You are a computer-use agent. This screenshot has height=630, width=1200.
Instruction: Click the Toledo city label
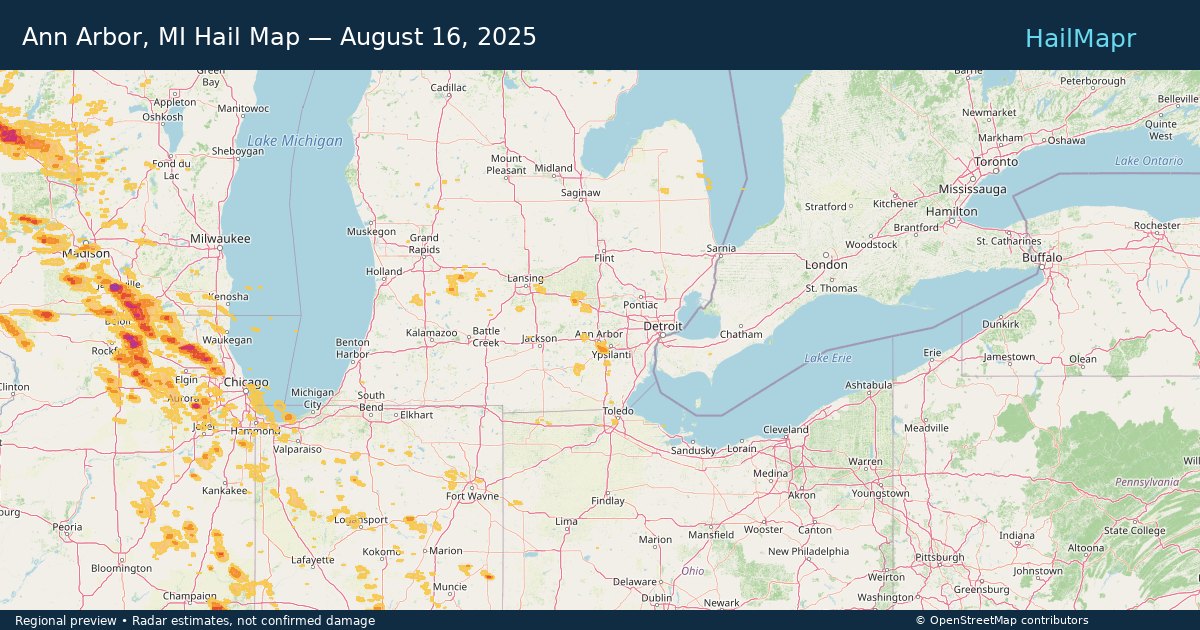618,412
